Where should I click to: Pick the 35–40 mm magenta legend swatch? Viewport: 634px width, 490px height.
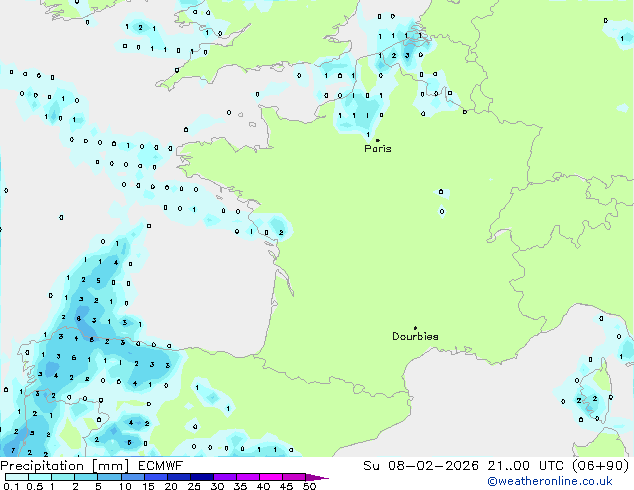click(247, 477)
